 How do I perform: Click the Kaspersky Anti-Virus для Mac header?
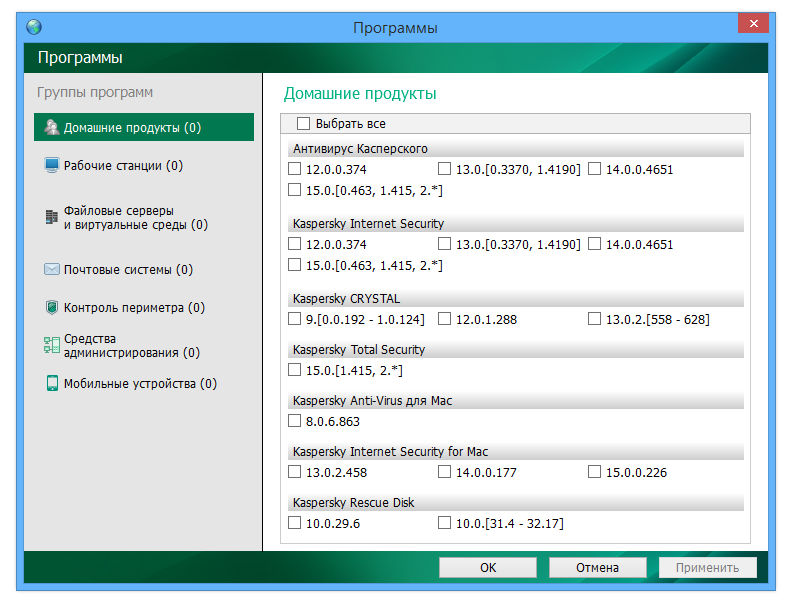pyautogui.click(x=516, y=400)
